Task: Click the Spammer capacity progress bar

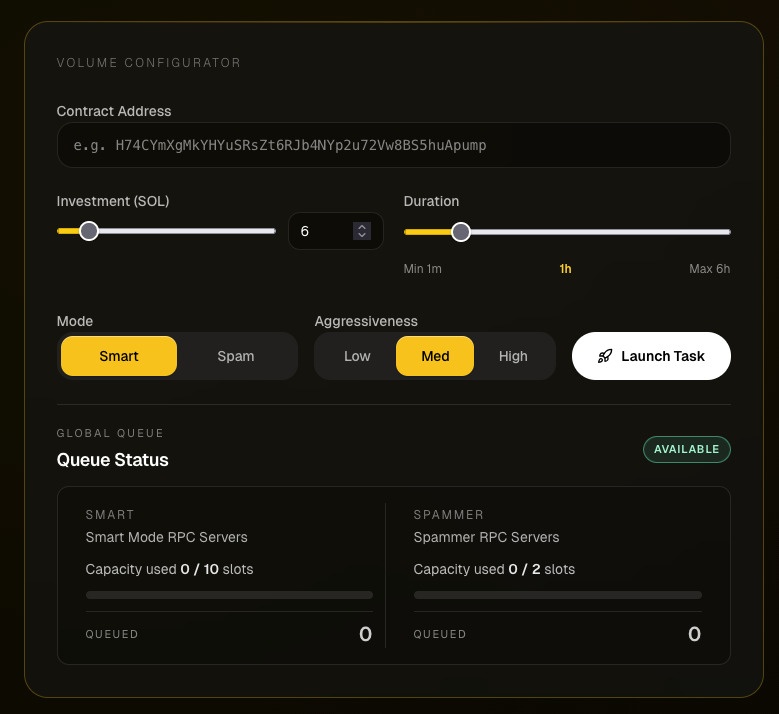Action: tap(557, 595)
